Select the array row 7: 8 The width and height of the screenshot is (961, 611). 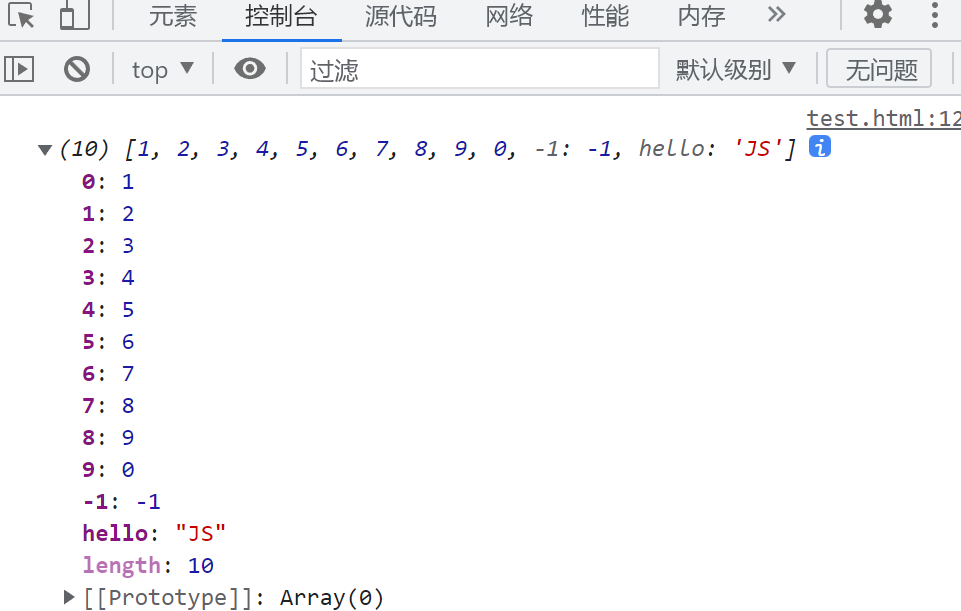click(x=108, y=405)
